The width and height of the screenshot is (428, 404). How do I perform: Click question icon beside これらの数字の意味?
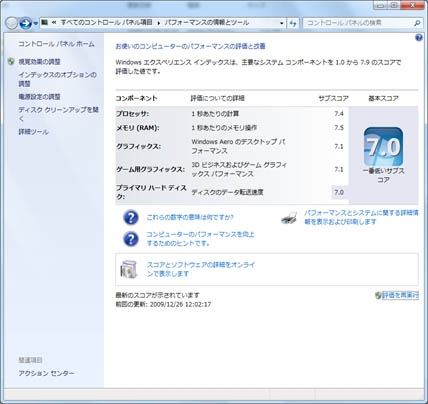pos(131,217)
